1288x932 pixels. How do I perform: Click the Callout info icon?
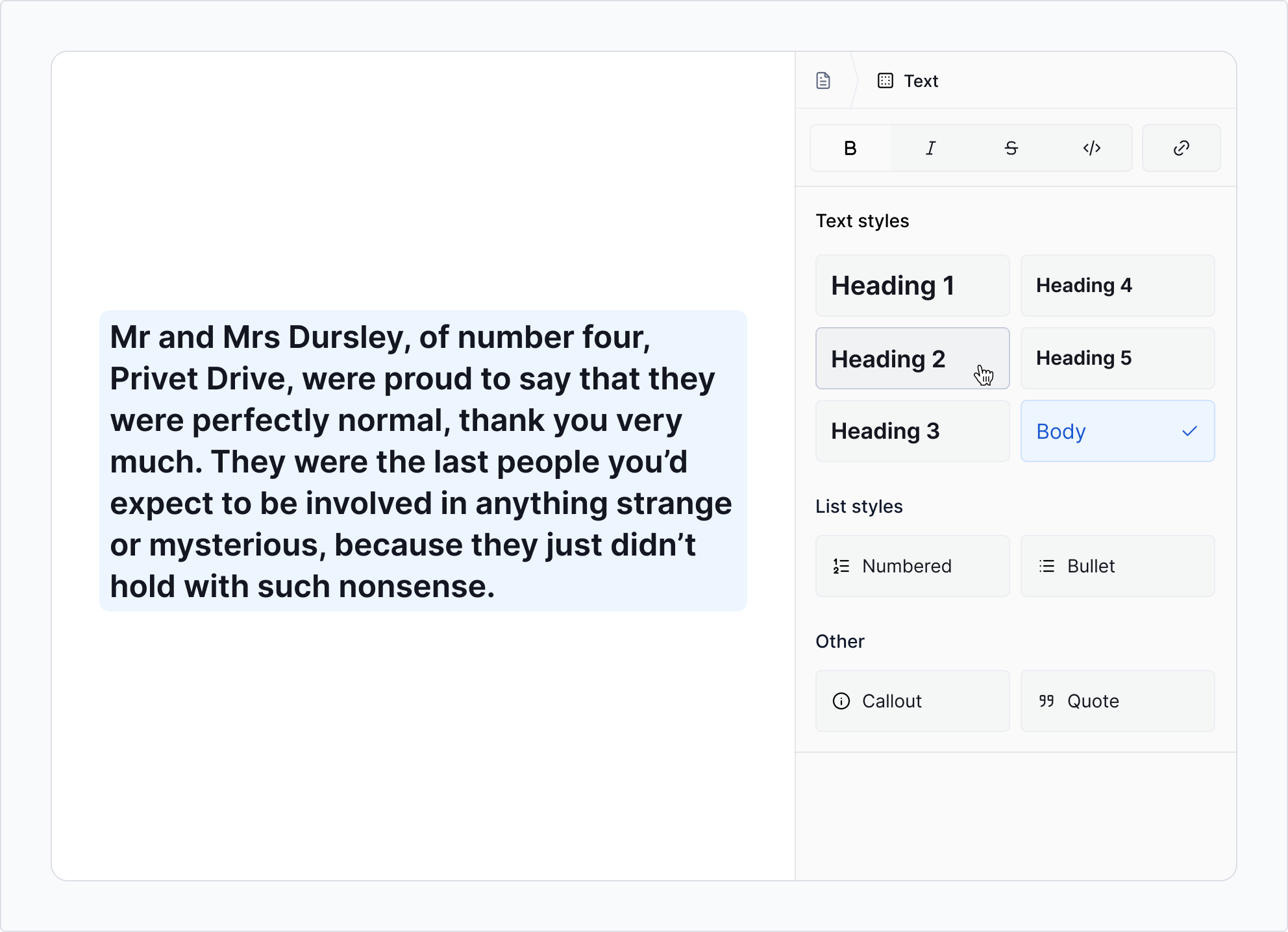(x=841, y=701)
